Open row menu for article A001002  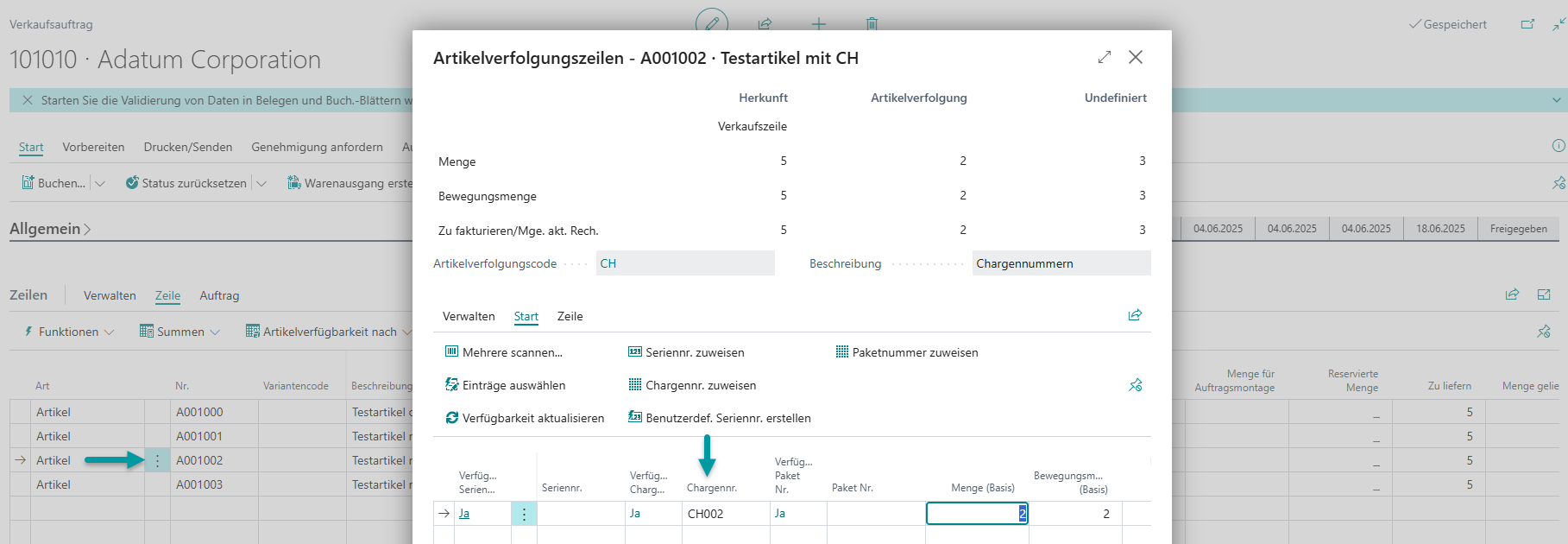tap(157, 461)
